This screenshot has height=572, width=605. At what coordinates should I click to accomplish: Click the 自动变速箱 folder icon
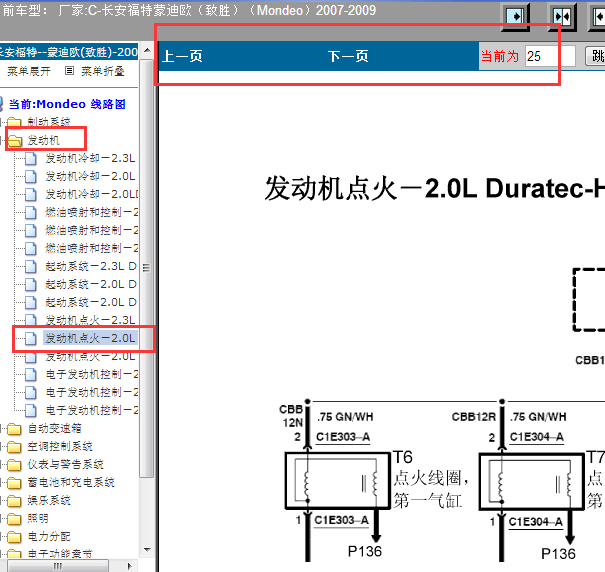pos(14,429)
